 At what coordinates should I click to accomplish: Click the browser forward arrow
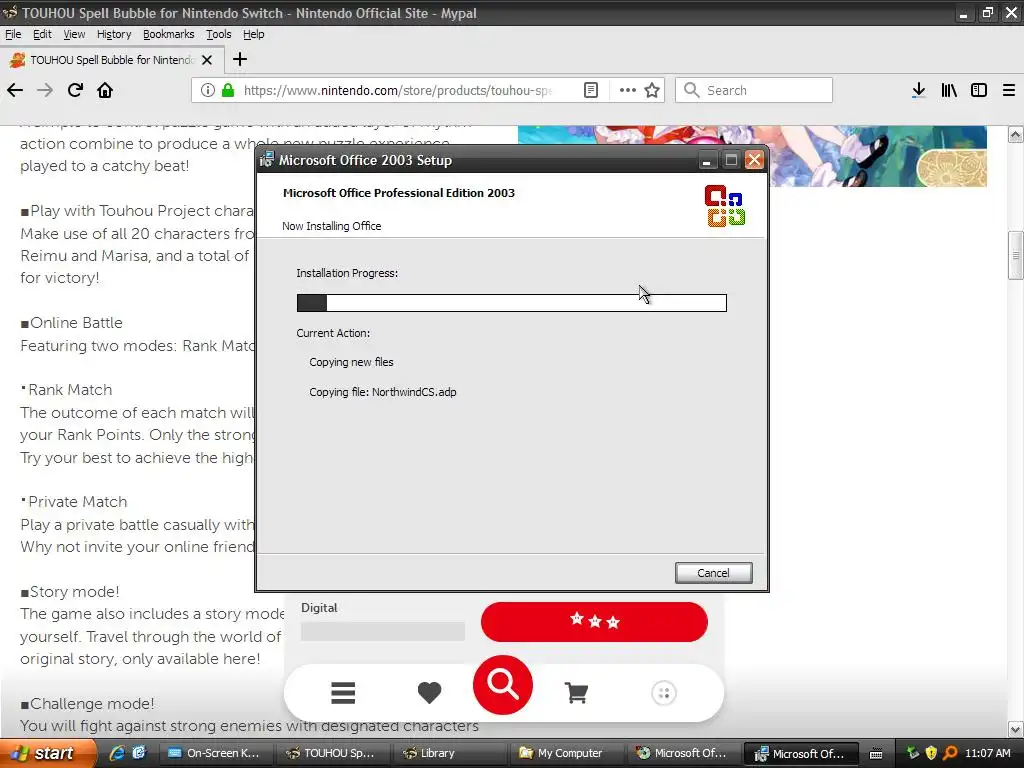[45, 90]
